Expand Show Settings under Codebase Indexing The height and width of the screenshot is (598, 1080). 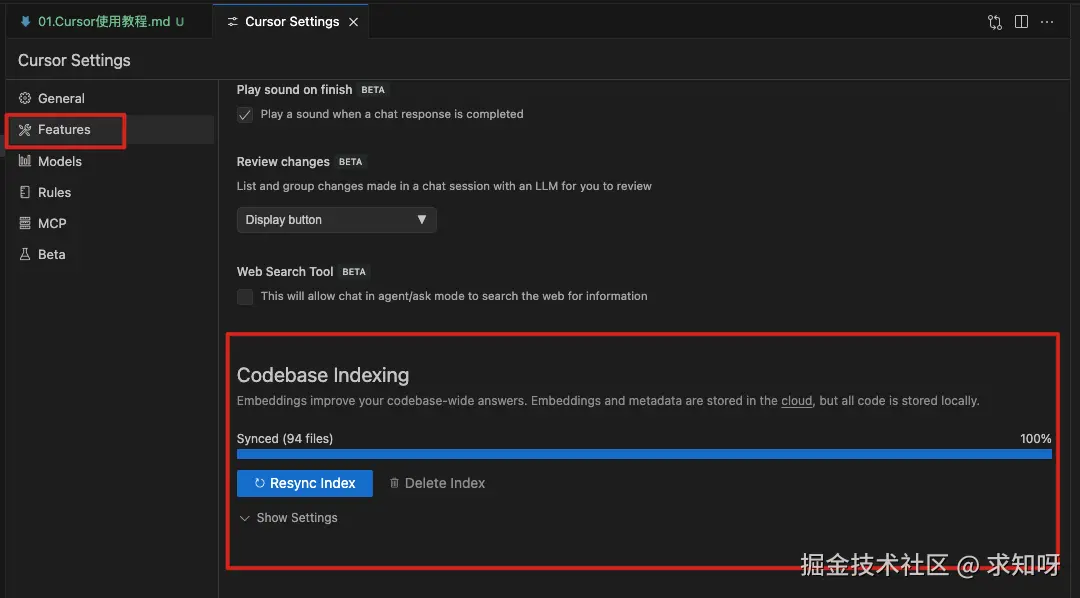point(288,518)
